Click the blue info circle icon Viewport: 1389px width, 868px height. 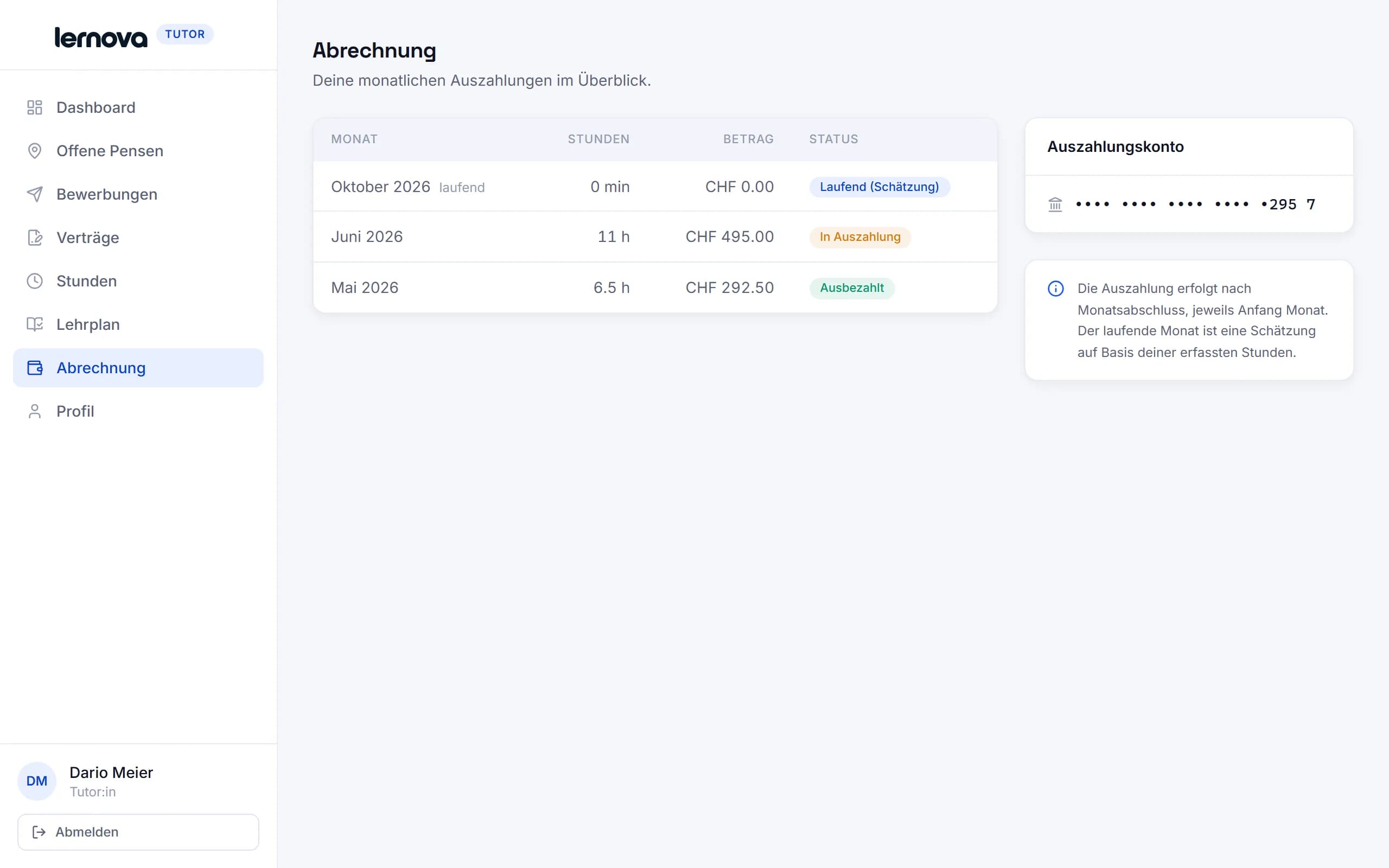(1055, 288)
